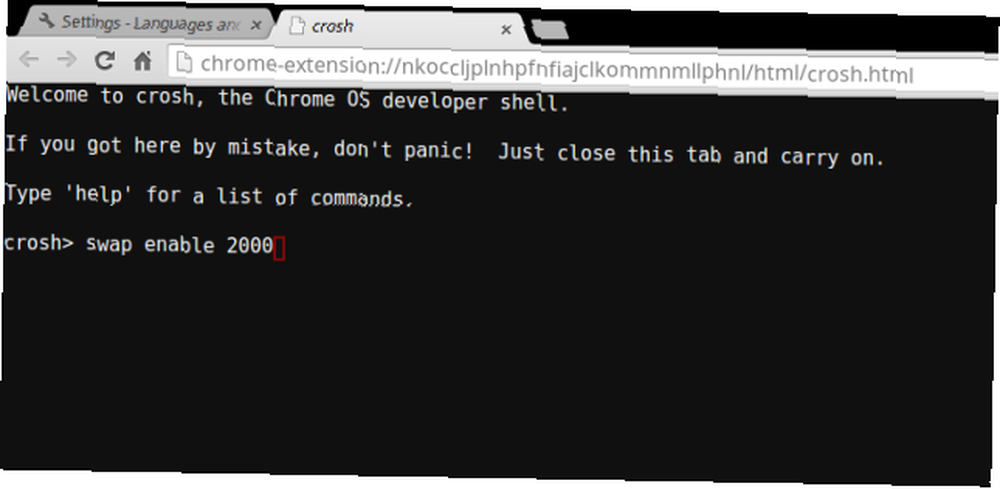Viewport: 1000px width, 489px height.
Task: Click the page icon in address bar
Action: coord(184,62)
